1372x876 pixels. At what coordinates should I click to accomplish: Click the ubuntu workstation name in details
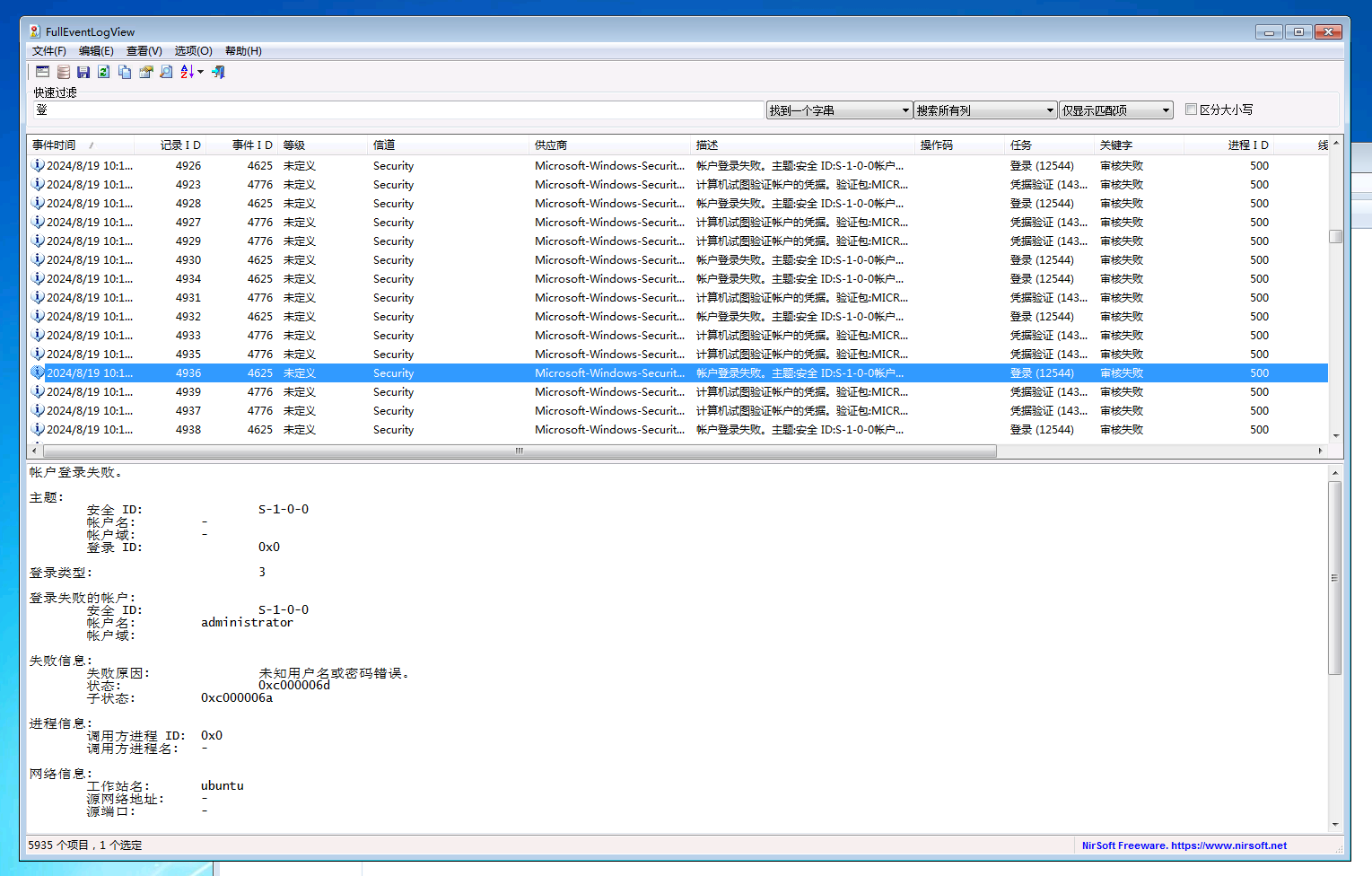[223, 785]
